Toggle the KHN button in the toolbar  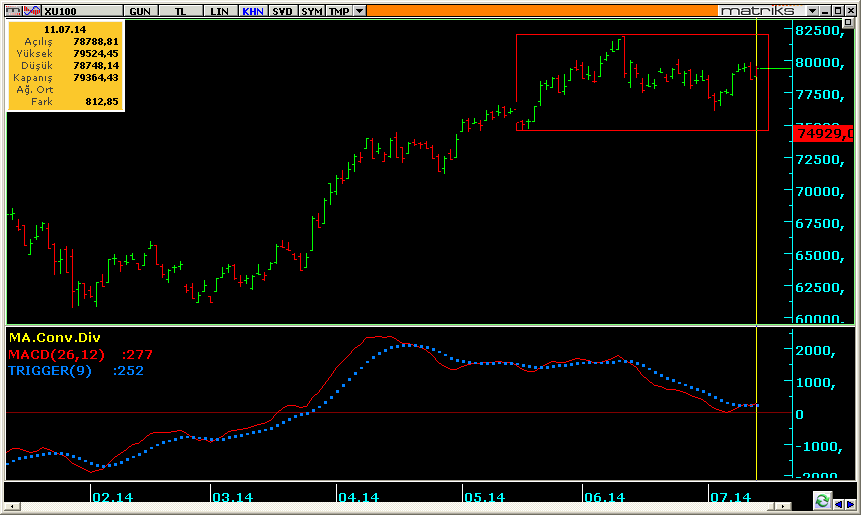(252, 10)
